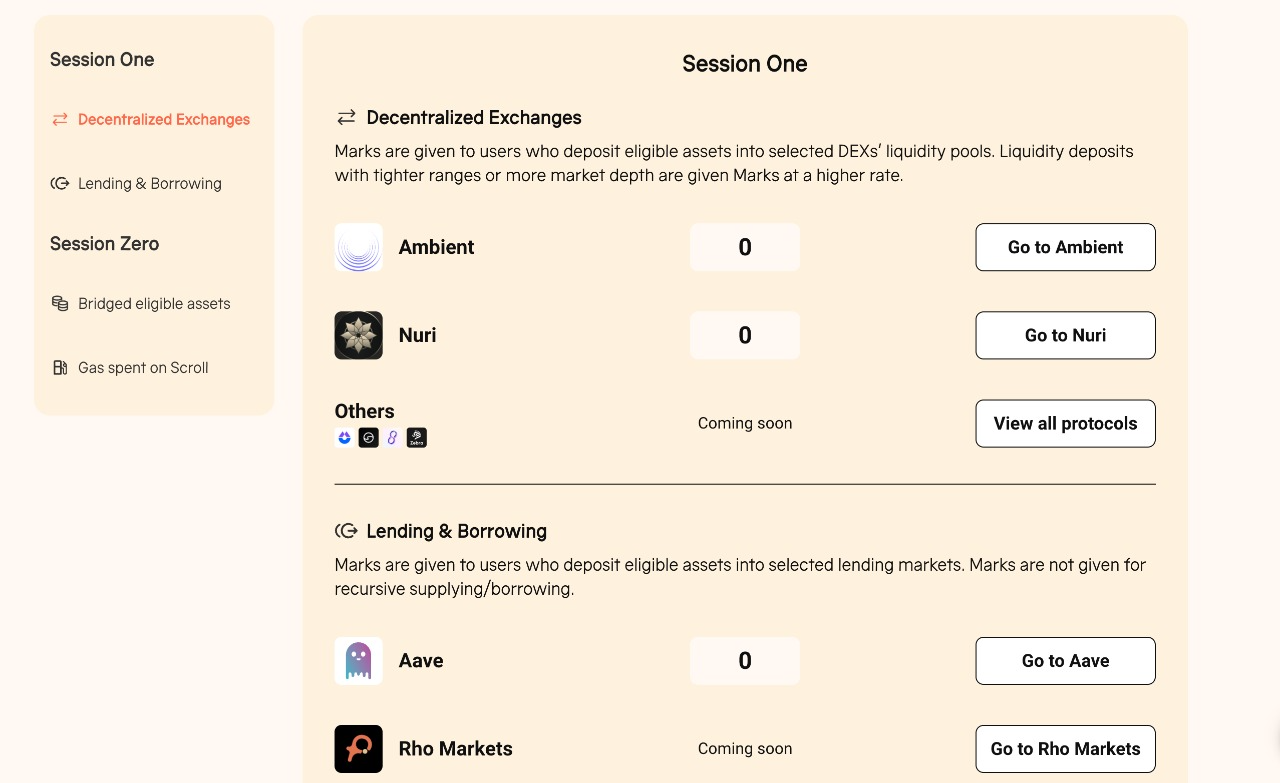Screen dimensions: 1280x783
Task: Click the Rho Markets logo
Action: tap(358, 749)
